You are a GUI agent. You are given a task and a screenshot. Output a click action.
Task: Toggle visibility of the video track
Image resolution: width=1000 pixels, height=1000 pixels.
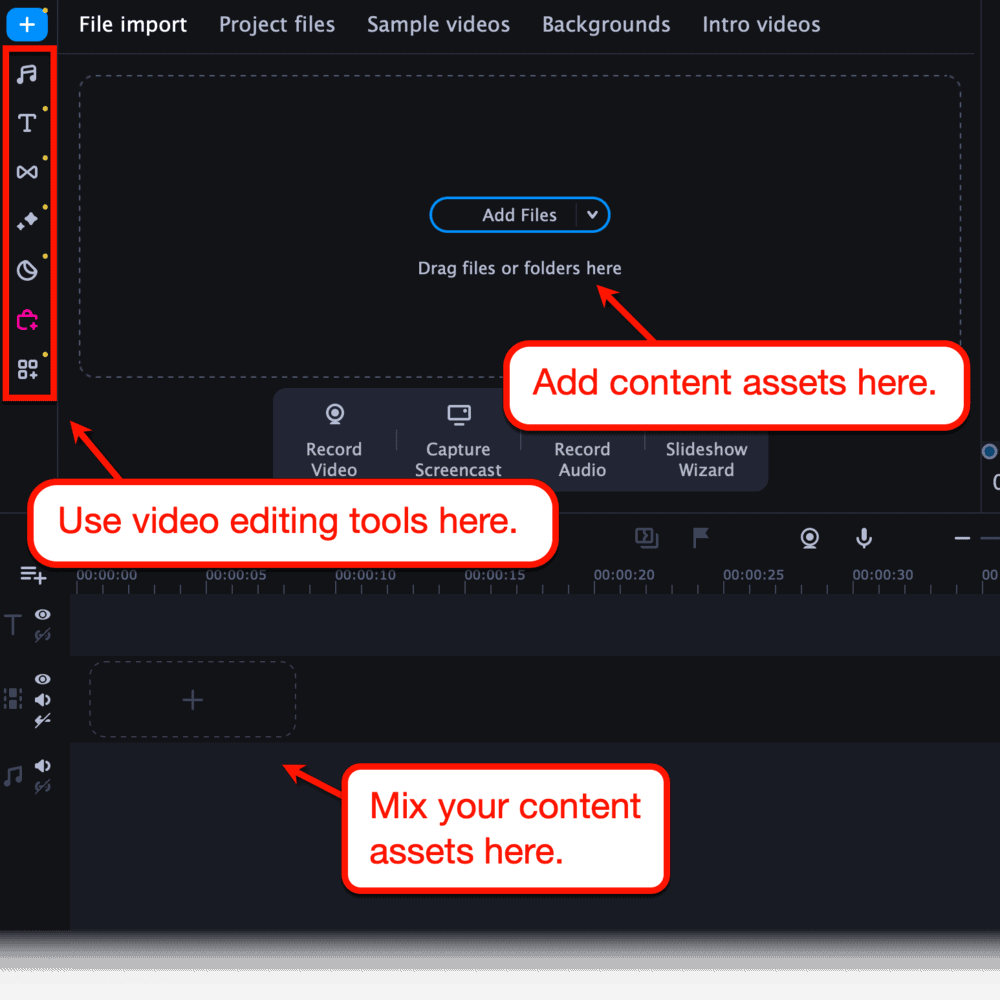point(43,679)
